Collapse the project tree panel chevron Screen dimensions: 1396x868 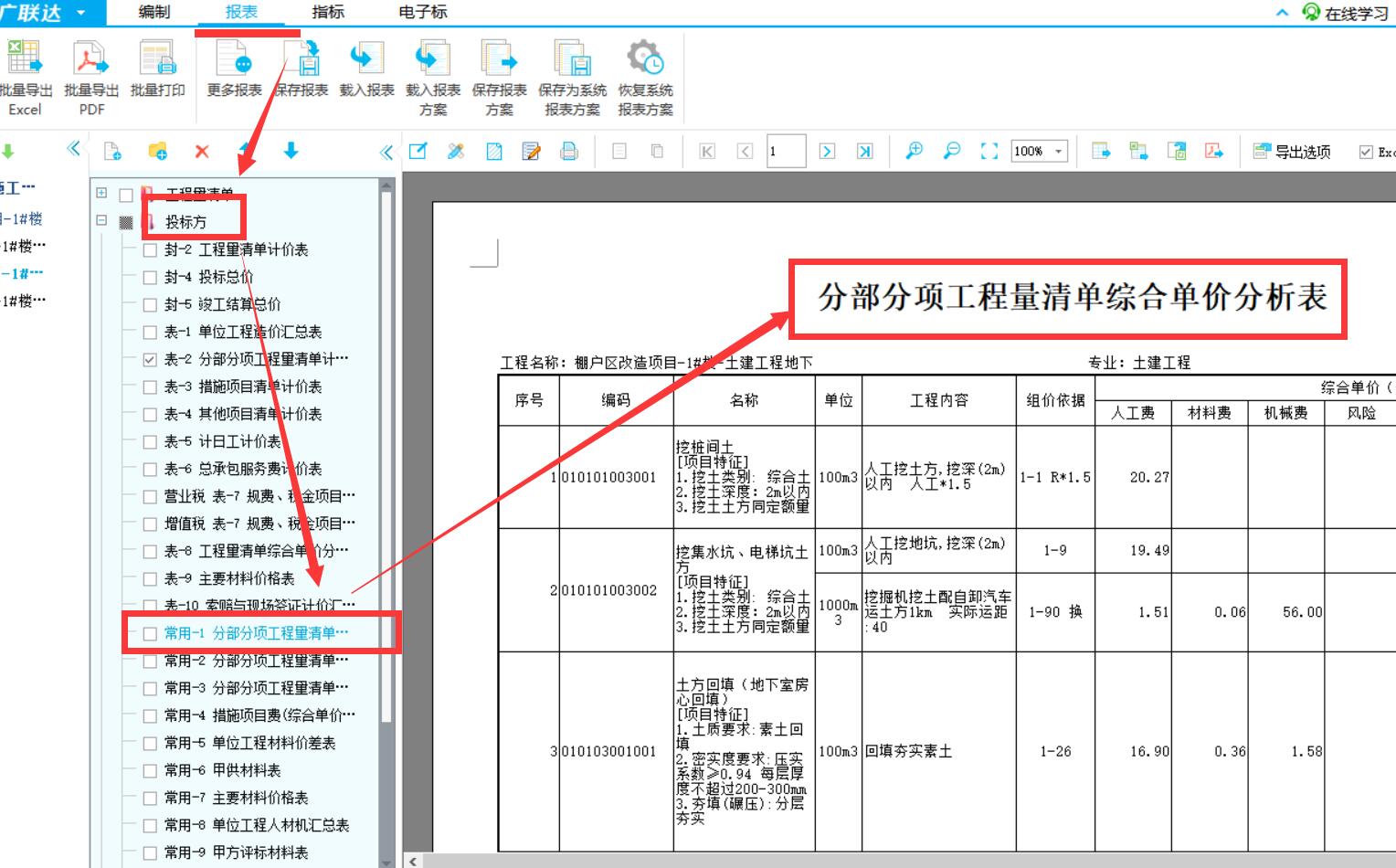[73, 149]
